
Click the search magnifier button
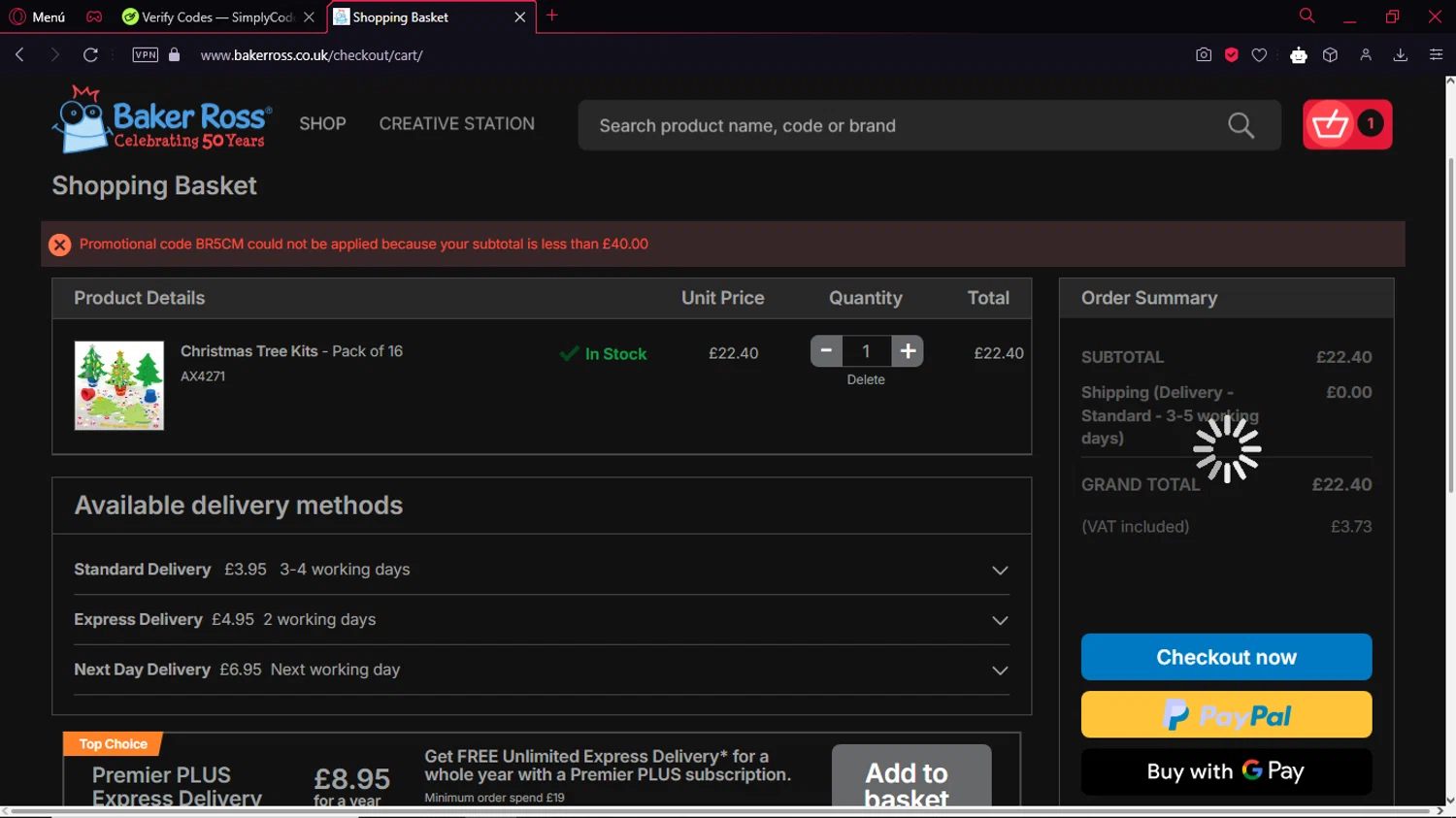point(1241,125)
